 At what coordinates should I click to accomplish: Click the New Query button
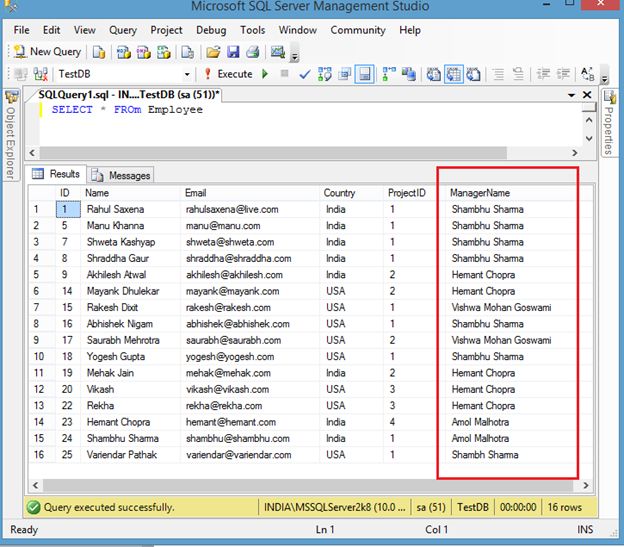tap(47, 52)
